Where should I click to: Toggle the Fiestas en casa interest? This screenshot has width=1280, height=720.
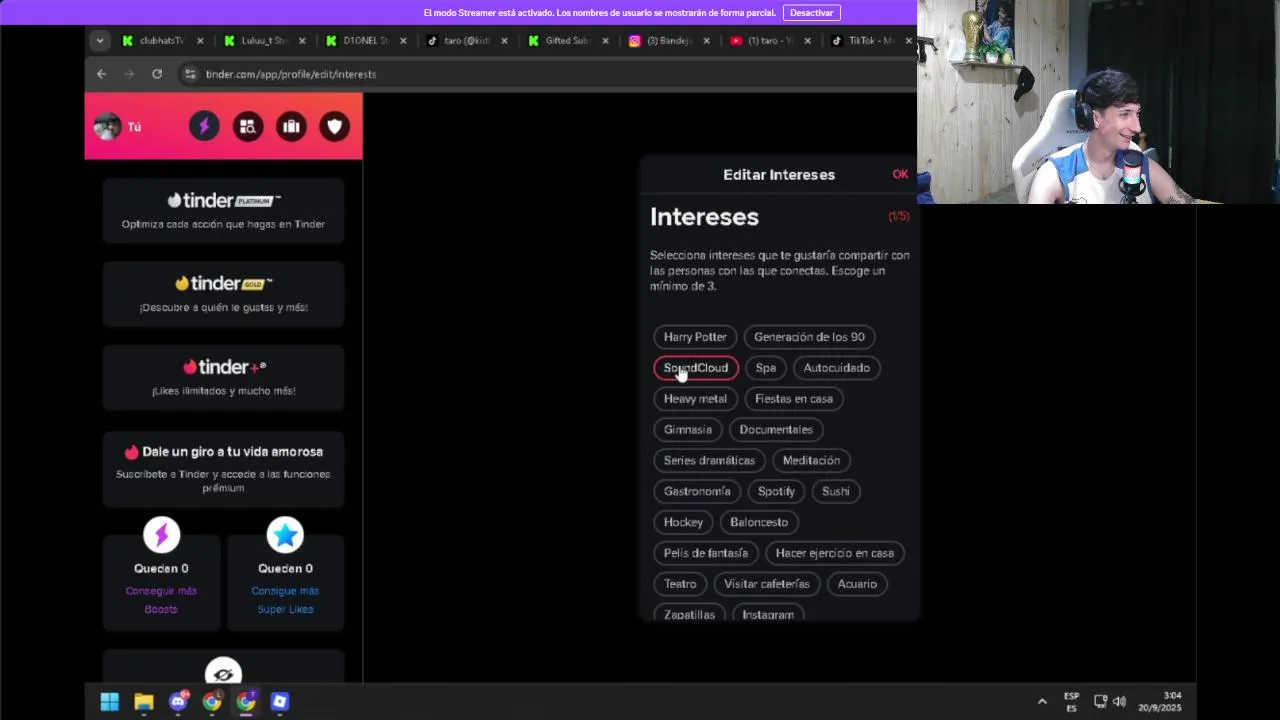(x=794, y=399)
